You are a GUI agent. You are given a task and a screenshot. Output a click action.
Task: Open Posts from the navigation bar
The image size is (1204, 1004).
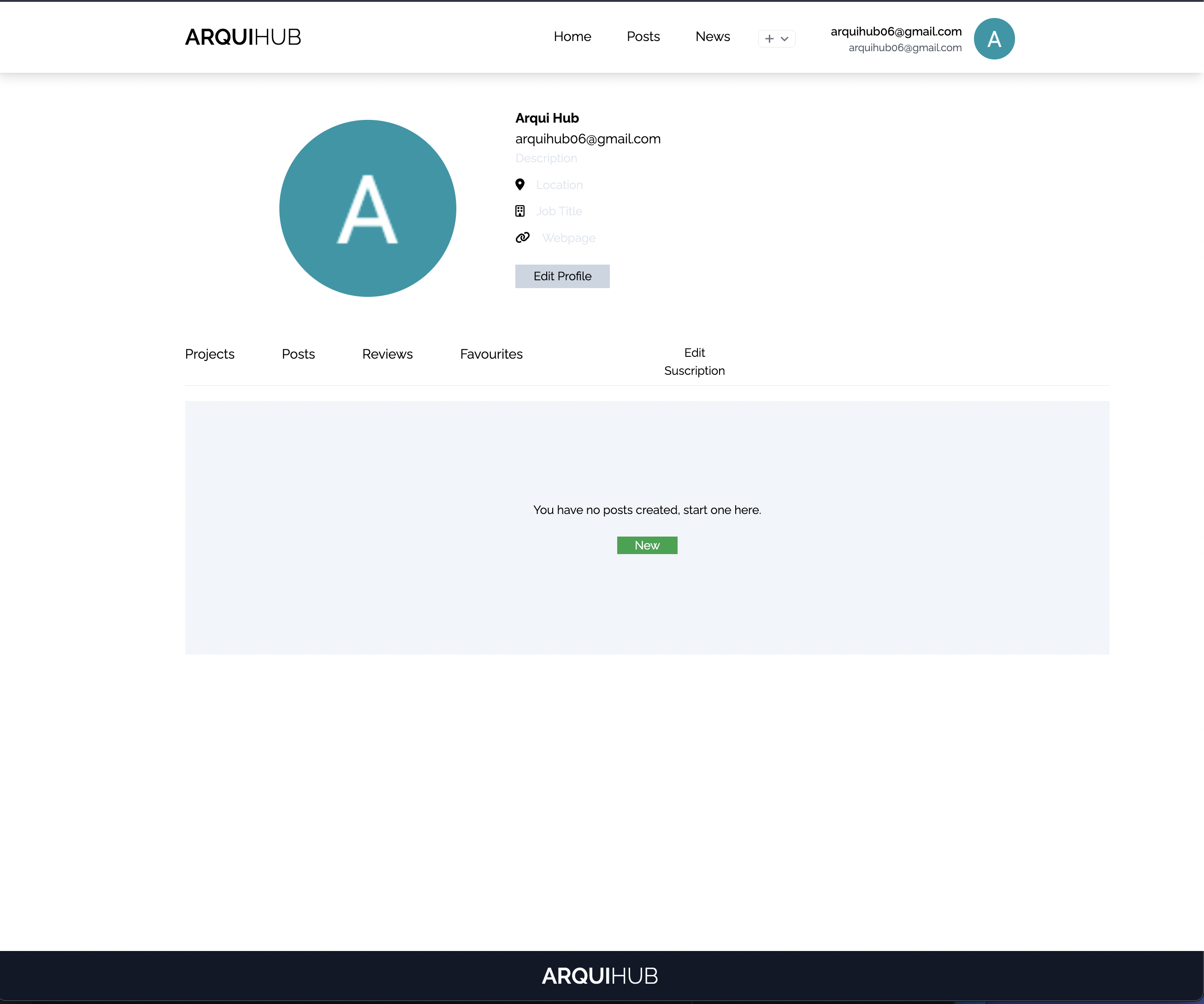[x=643, y=36]
